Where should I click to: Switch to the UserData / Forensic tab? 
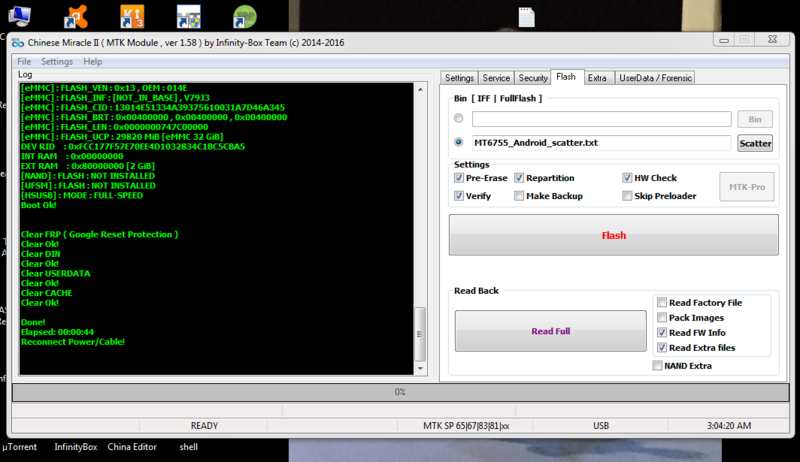pyautogui.click(x=655, y=78)
